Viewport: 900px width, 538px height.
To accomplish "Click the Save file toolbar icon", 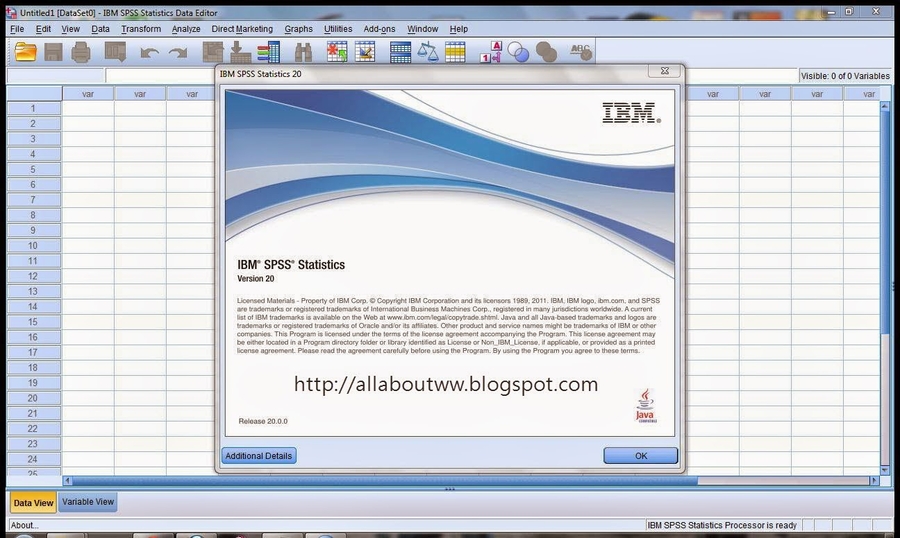I will tap(53, 51).
